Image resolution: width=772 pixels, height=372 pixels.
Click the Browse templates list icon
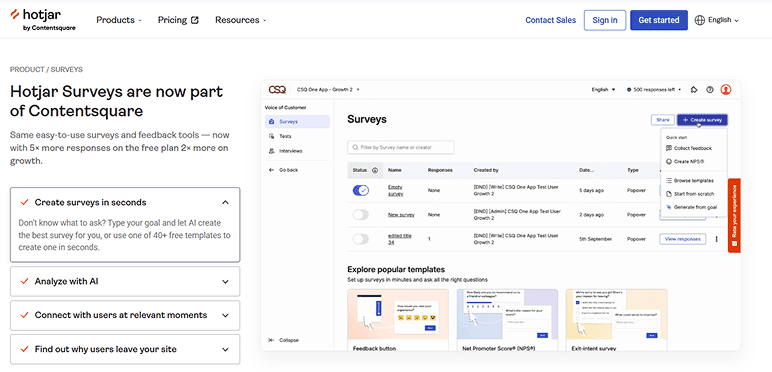[669, 181]
